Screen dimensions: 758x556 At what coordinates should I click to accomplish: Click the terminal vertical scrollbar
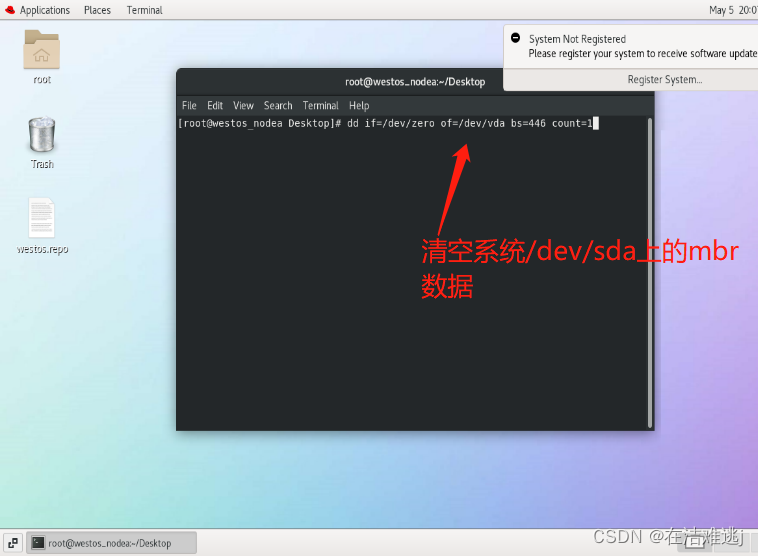pyautogui.click(x=650, y=273)
